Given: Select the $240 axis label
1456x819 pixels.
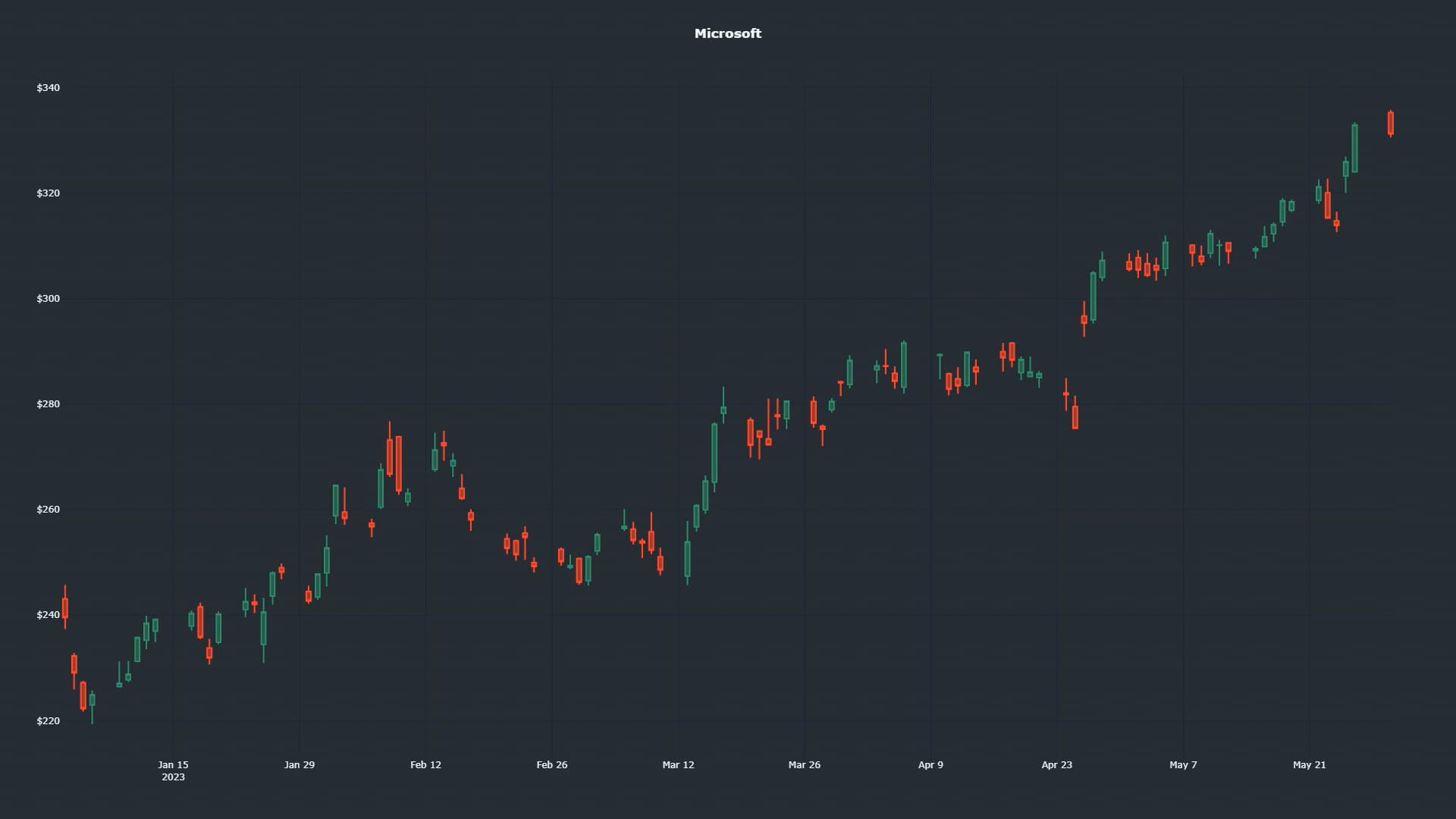Looking at the screenshot, I should pos(48,615).
